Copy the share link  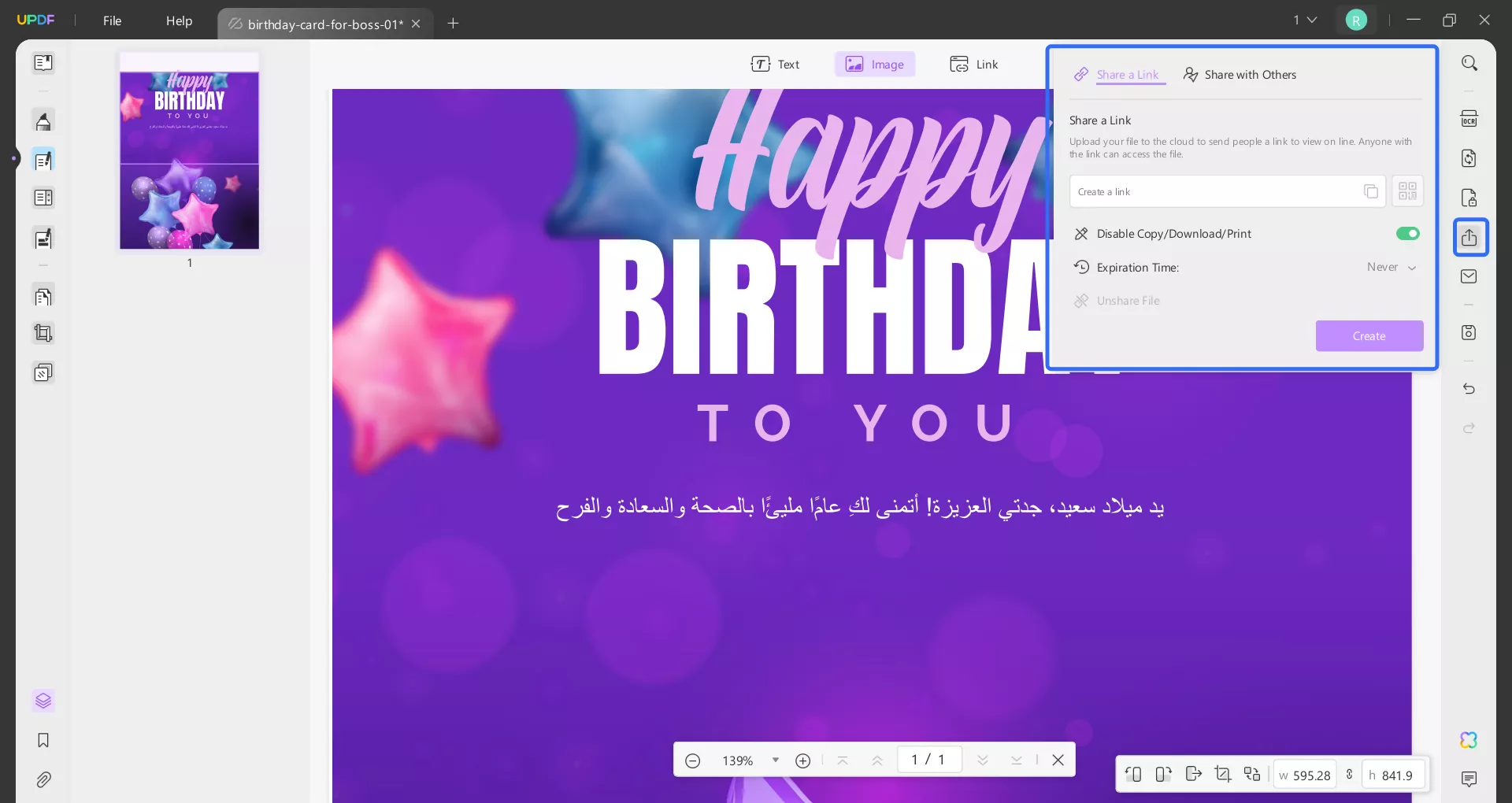[x=1371, y=191]
